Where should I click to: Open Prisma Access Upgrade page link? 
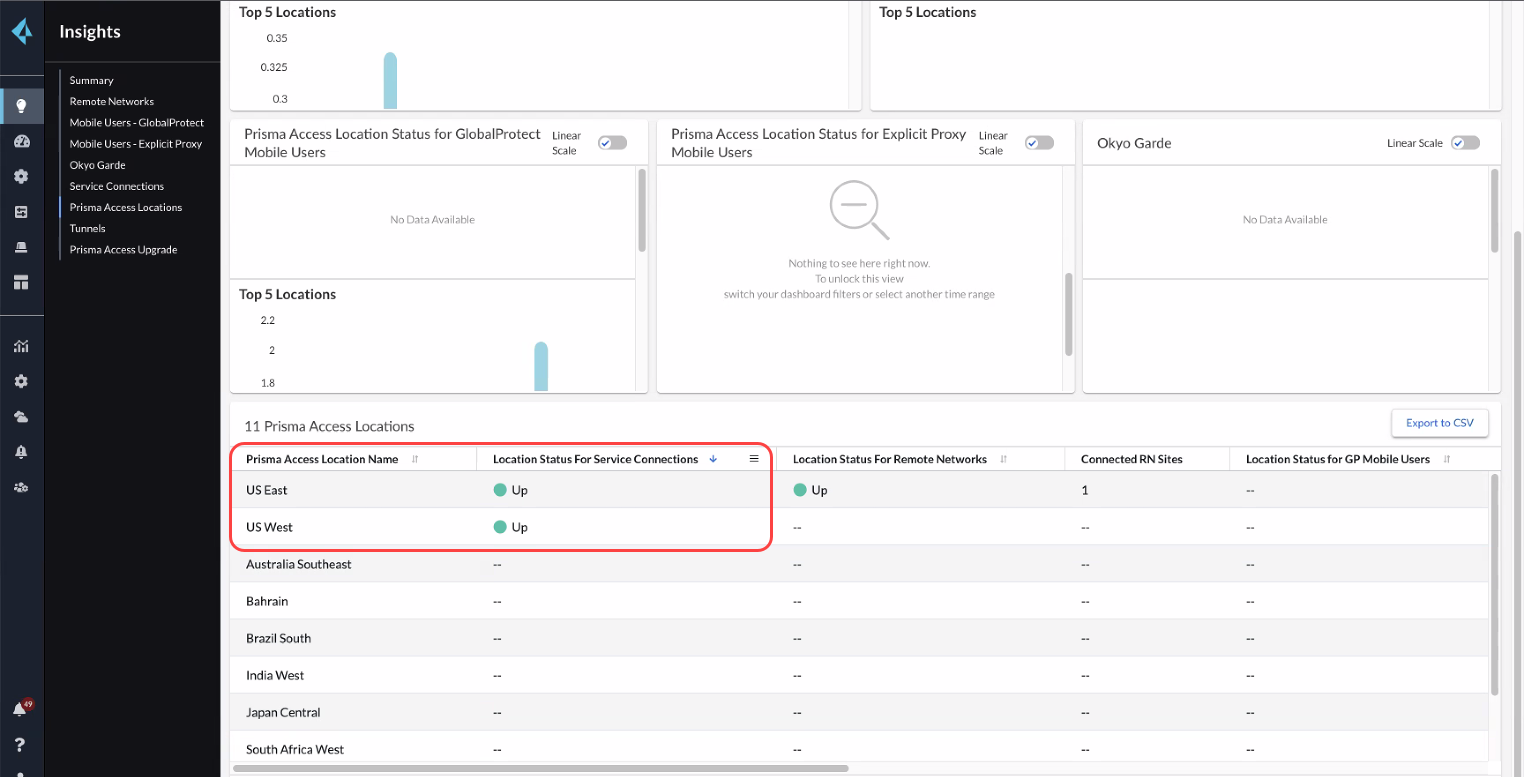(123, 249)
